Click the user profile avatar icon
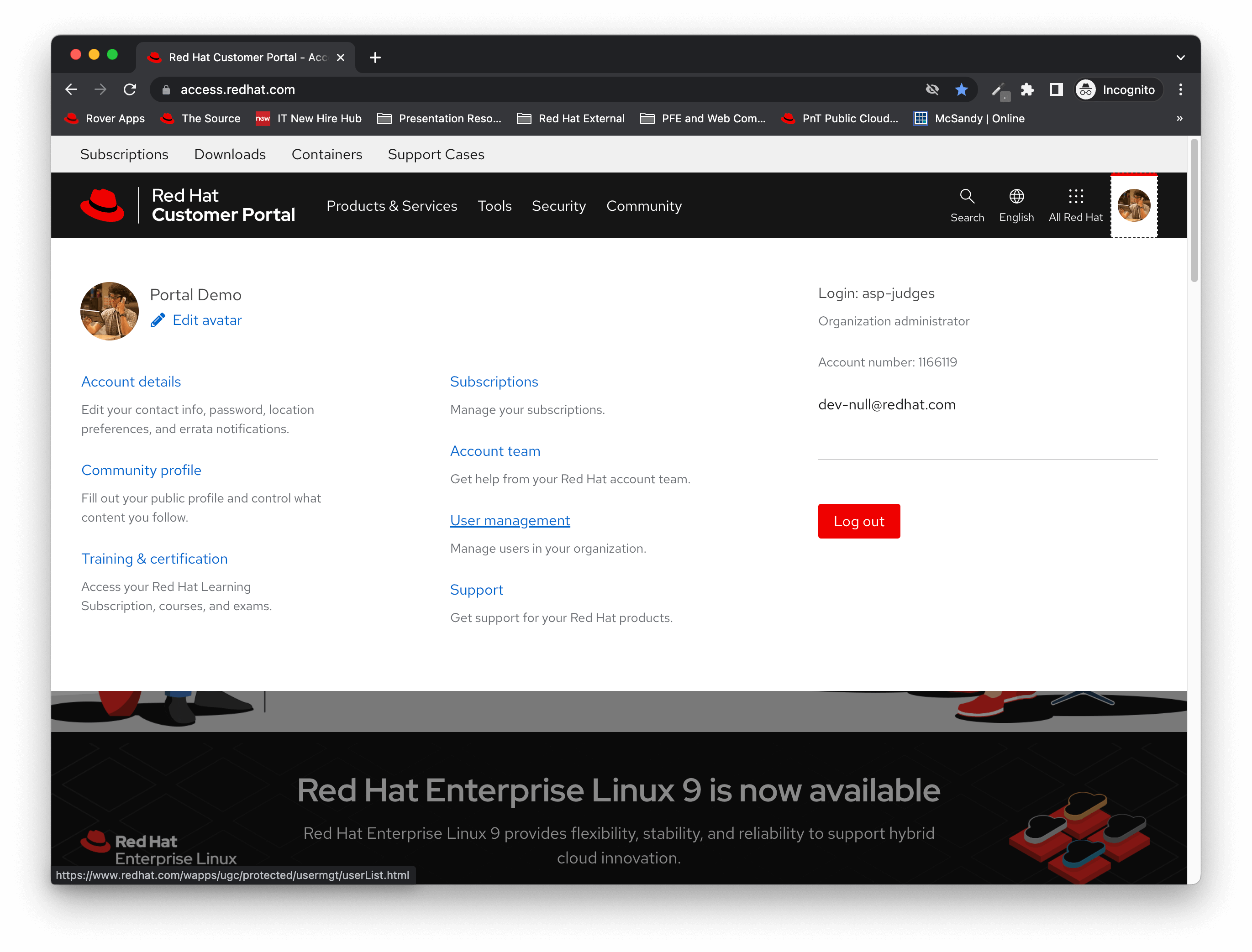The width and height of the screenshot is (1252, 952). [x=1135, y=205]
